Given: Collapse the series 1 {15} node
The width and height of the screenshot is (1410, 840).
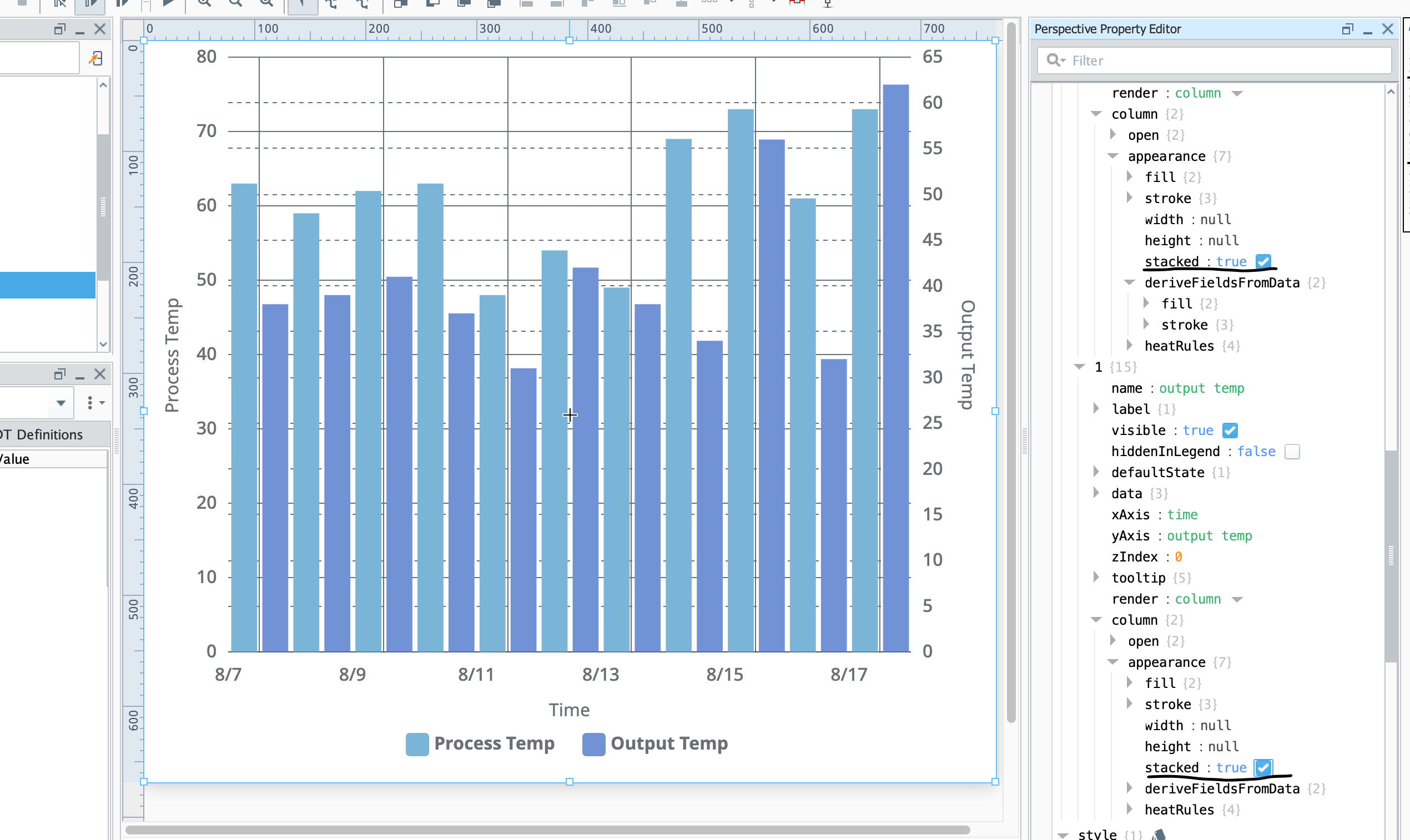Looking at the screenshot, I should click(x=1079, y=367).
